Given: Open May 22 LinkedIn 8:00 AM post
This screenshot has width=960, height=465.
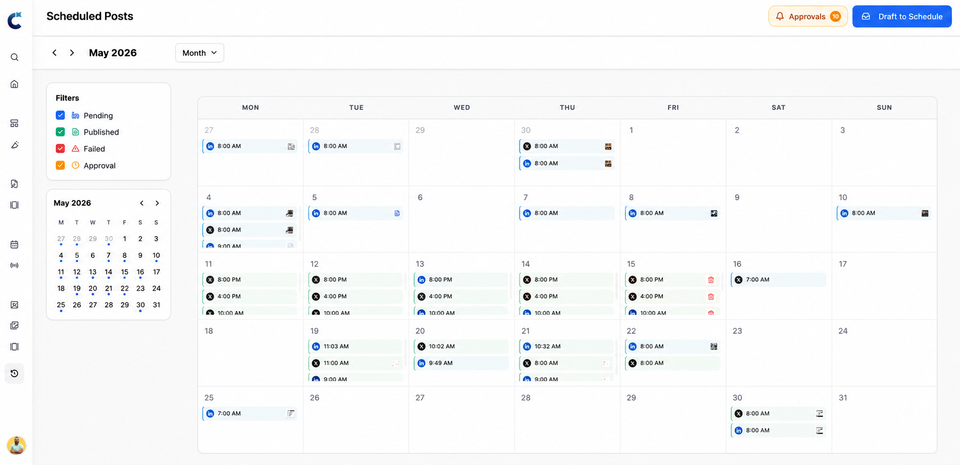Looking at the screenshot, I should pos(672,346).
